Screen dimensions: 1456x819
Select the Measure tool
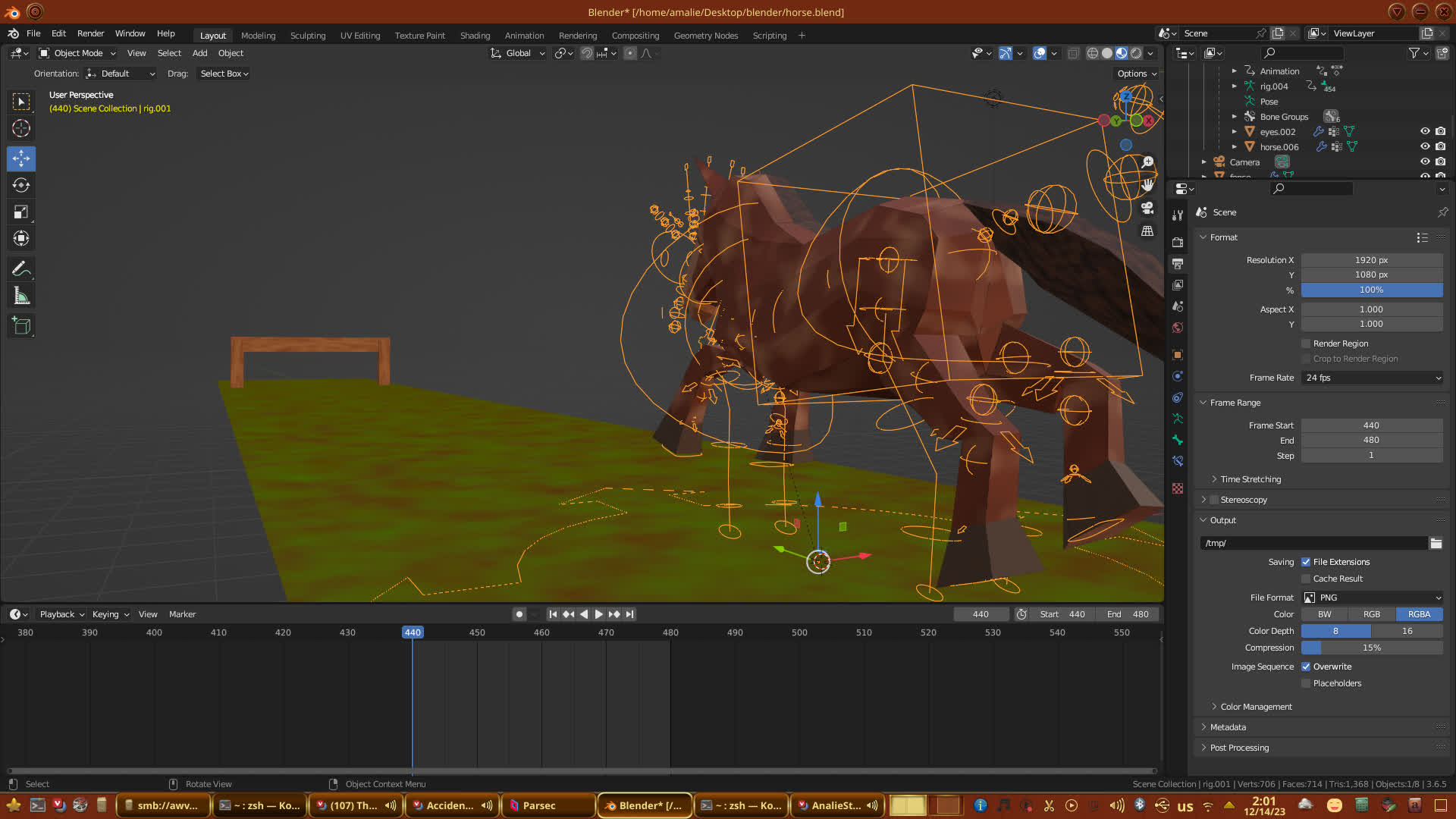point(21,297)
